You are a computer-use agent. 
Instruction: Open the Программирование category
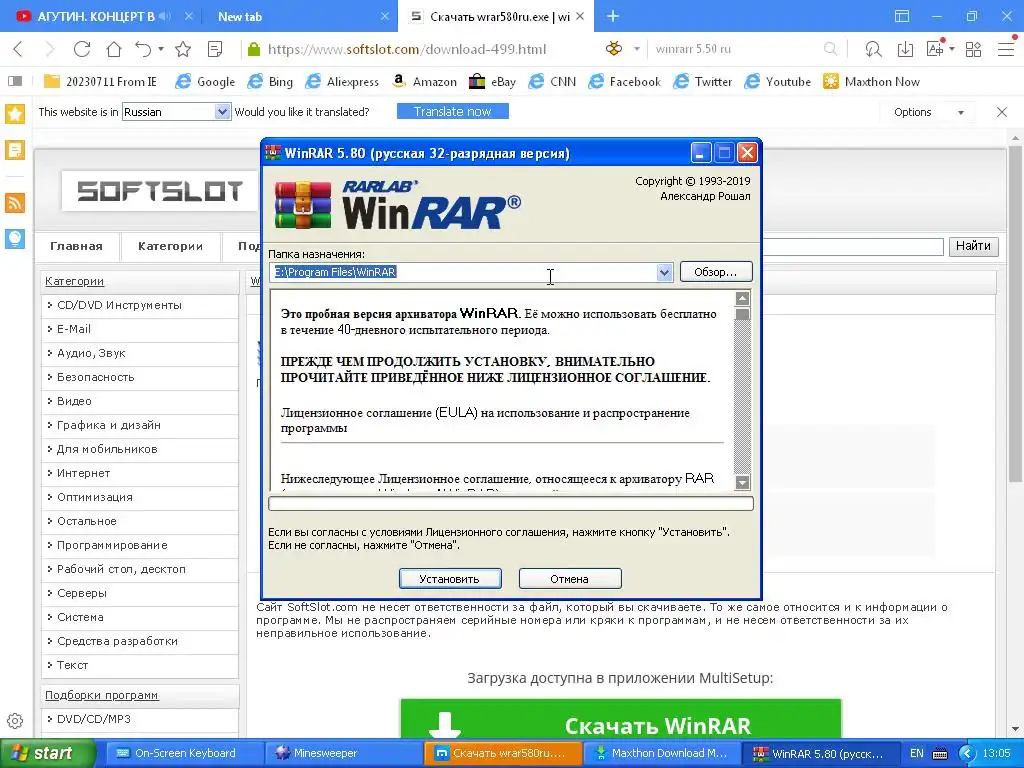pos(112,545)
